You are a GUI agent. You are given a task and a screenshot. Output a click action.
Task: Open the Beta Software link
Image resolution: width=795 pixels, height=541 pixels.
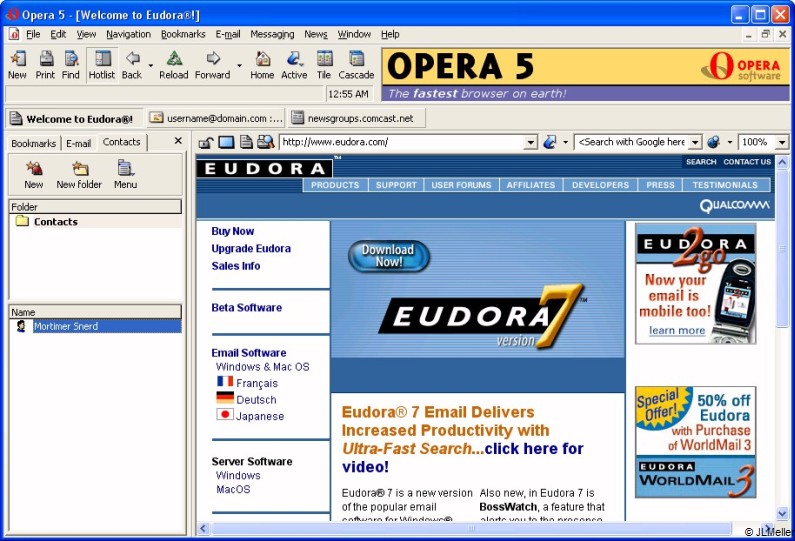click(246, 307)
